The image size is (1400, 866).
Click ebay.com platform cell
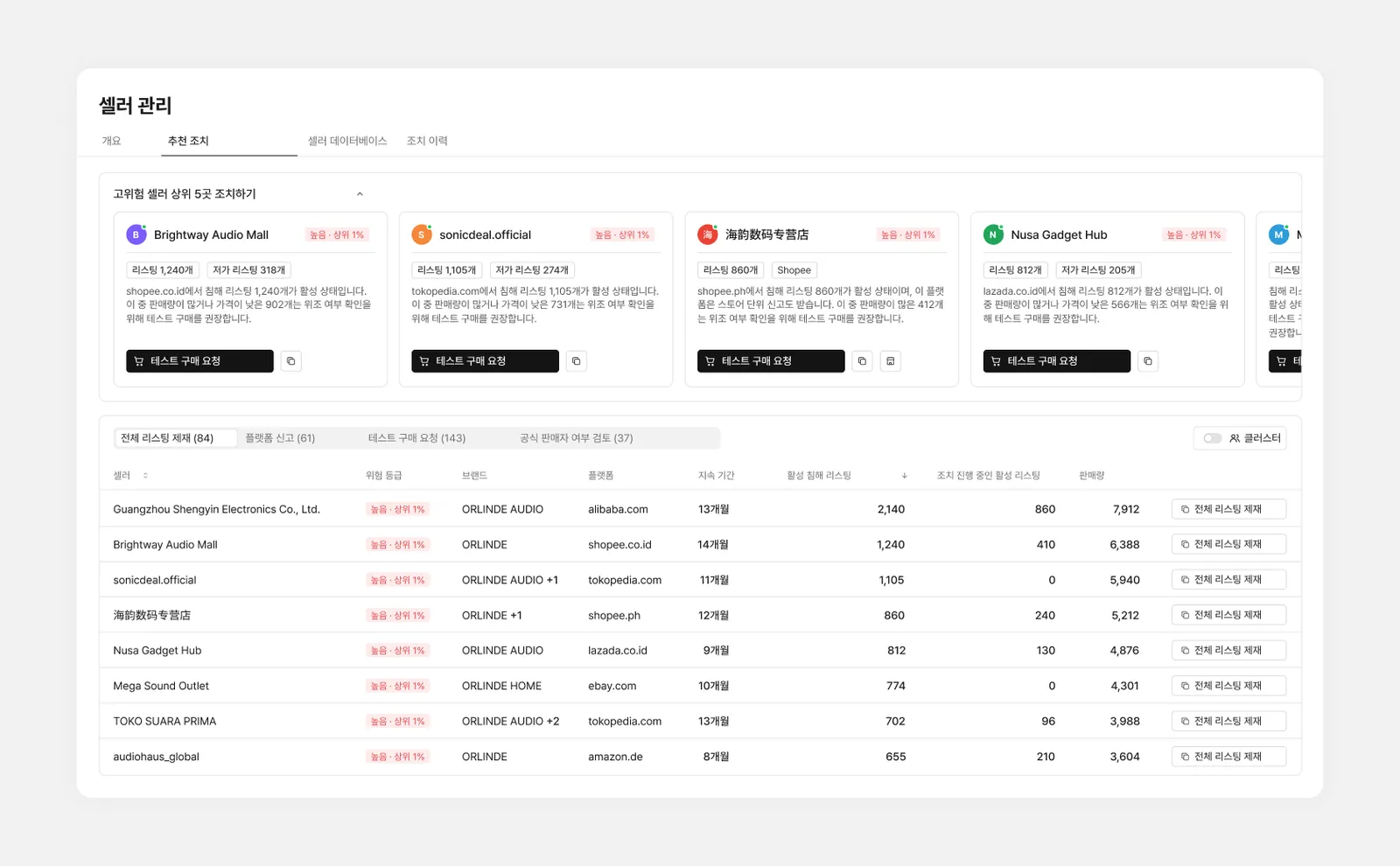(x=612, y=686)
